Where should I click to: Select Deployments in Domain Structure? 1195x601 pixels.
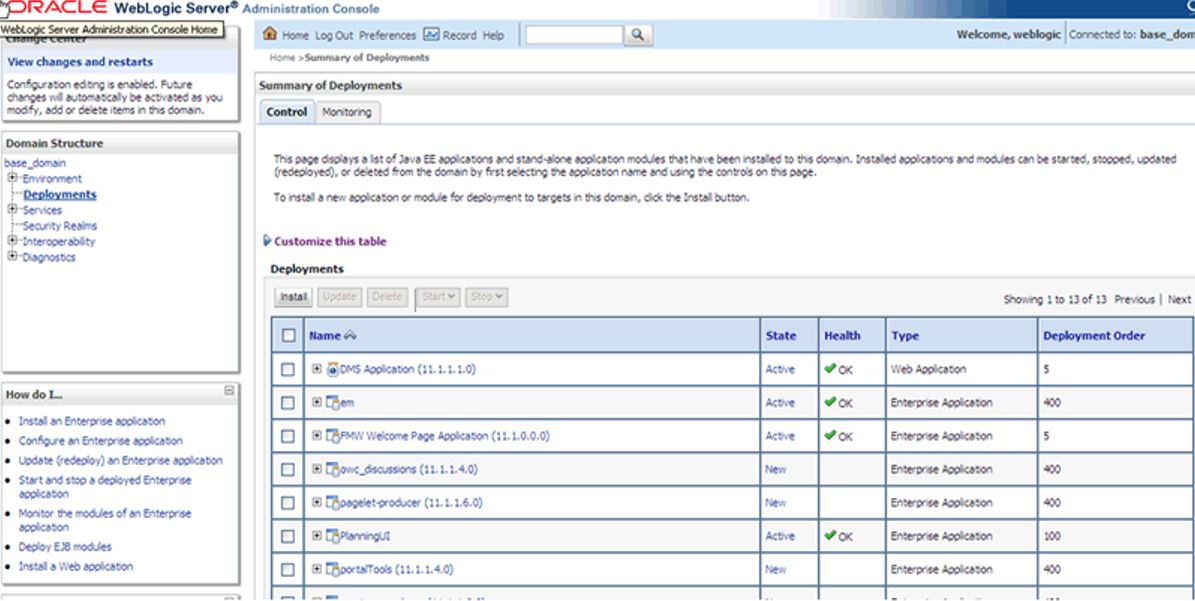[59, 194]
